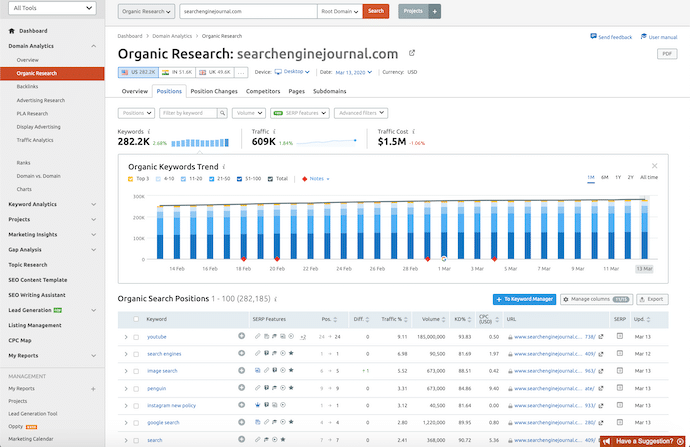The height and width of the screenshot is (447, 690).
Task: Expand the youtube keyword row
Action: click(126, 337)
